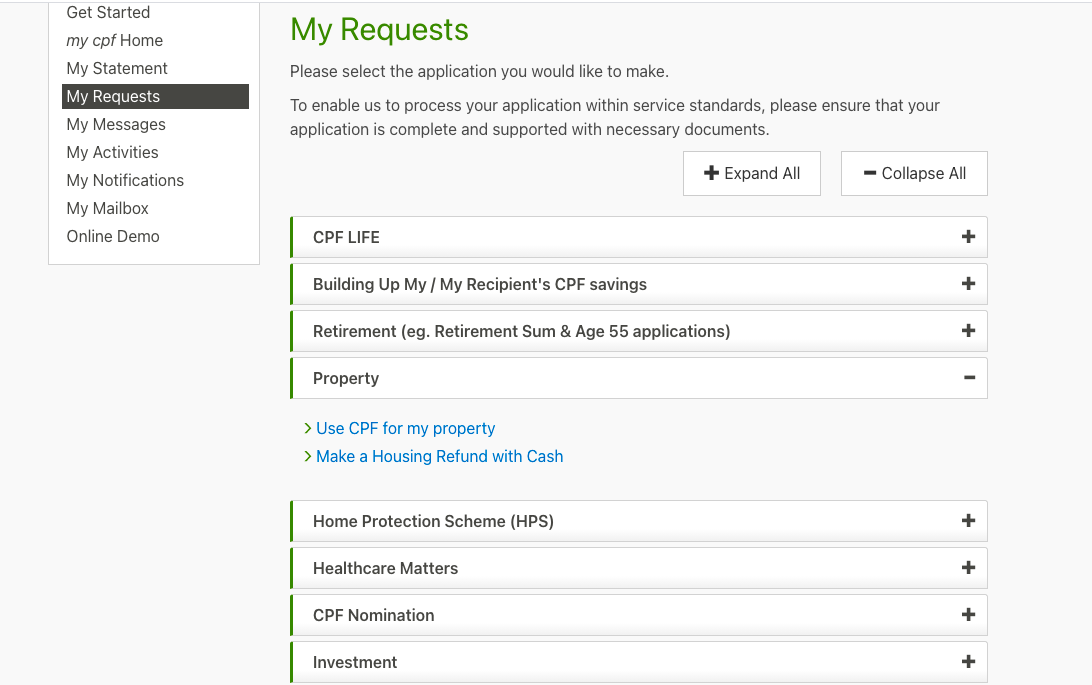Screen dimensions: 1092x685
Task: Expand the Healthcare Matters section
Action: pos(639,568)
